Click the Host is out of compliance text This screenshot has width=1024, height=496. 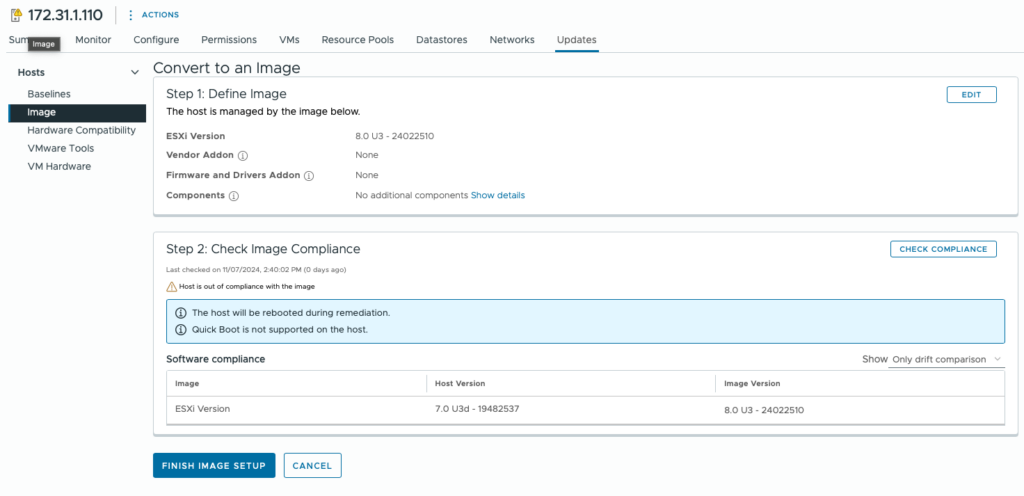248,287
